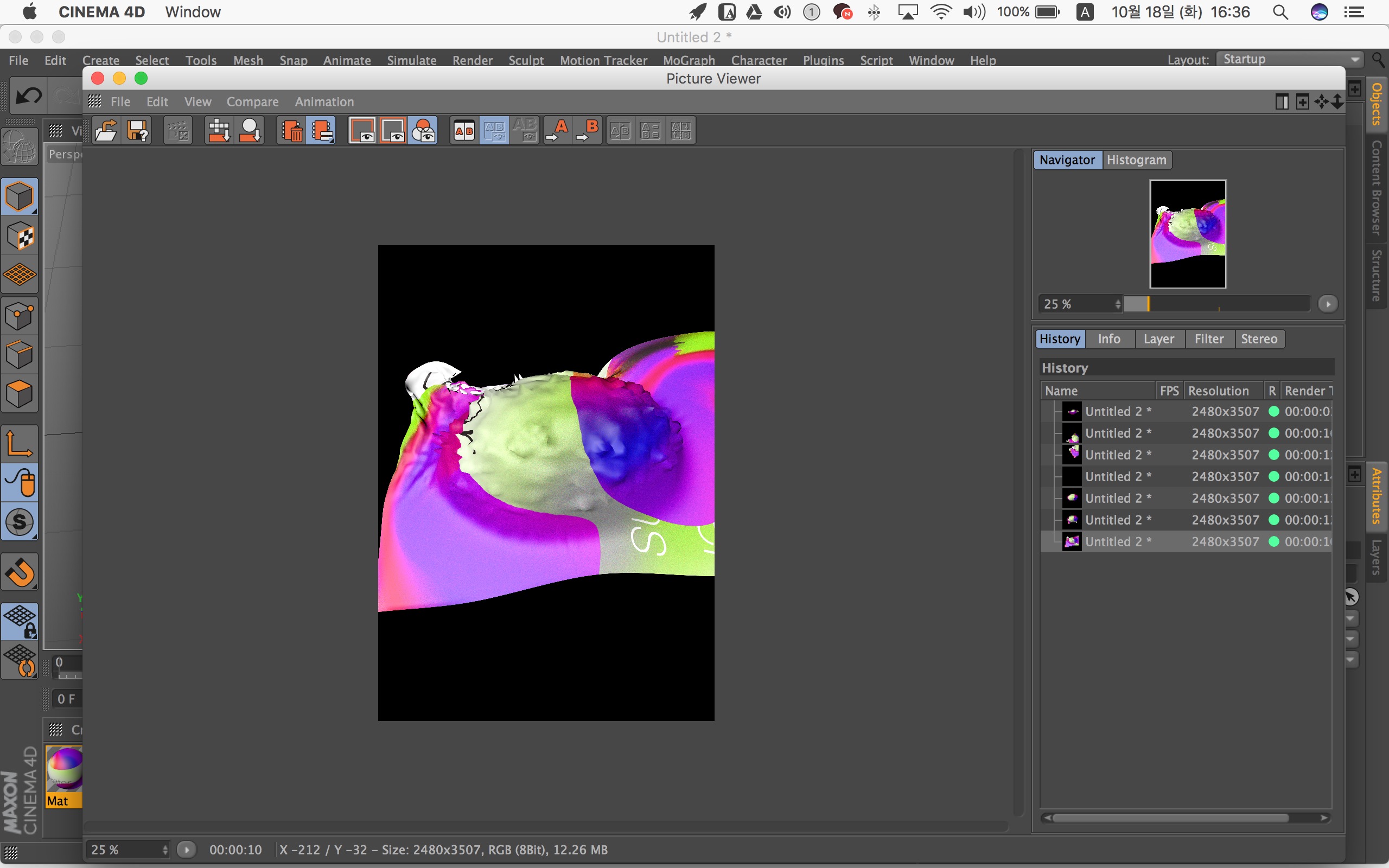This screenshot has width=1389, height=868.
Task: Switch to the Stereo tab in History panel
Action: (1258, 338)
